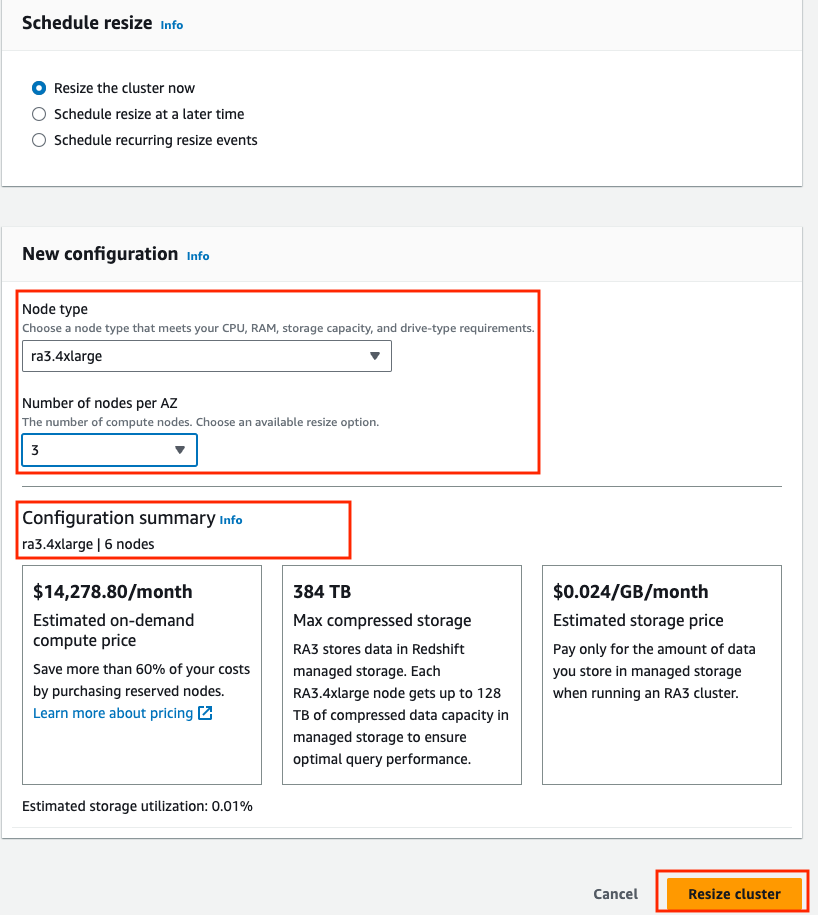Viewport: 818px width, 915px height.
Task: Click the Node type dropdown arrow
Action: (x=375, y=356)
